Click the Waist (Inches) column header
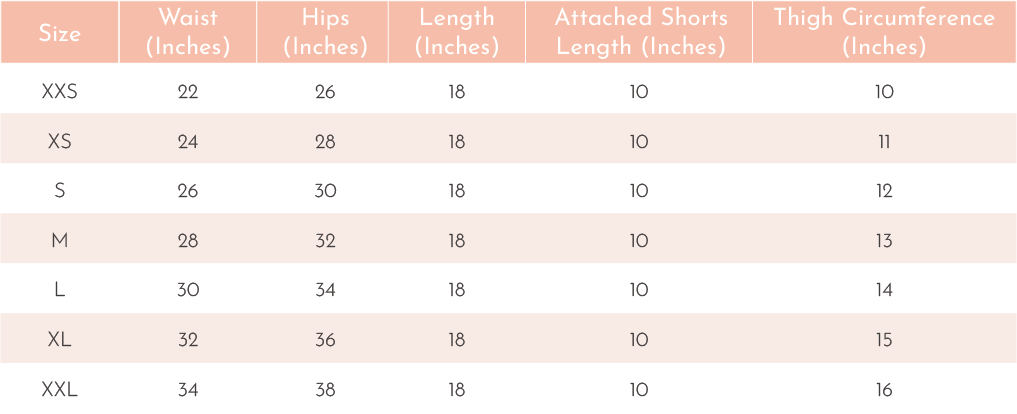The width and height of the screenshot is (1017, 414). (187, 32)
